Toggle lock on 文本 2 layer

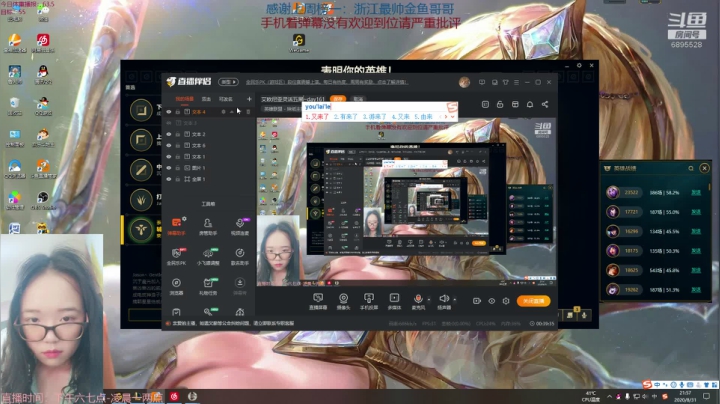pos(178,135)
